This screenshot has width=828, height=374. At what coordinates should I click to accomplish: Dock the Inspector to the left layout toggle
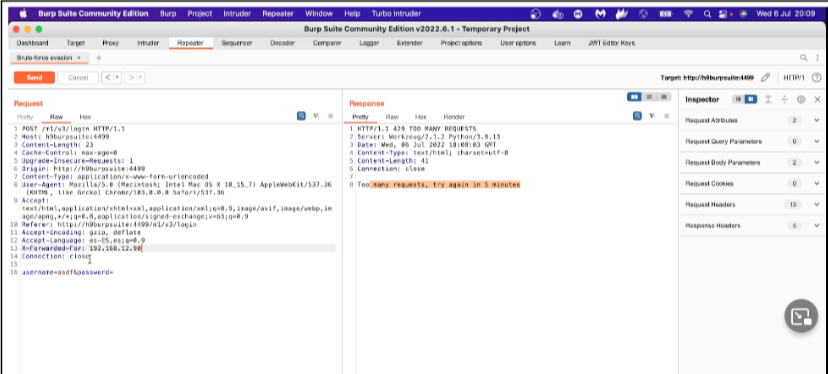point(738,99)
